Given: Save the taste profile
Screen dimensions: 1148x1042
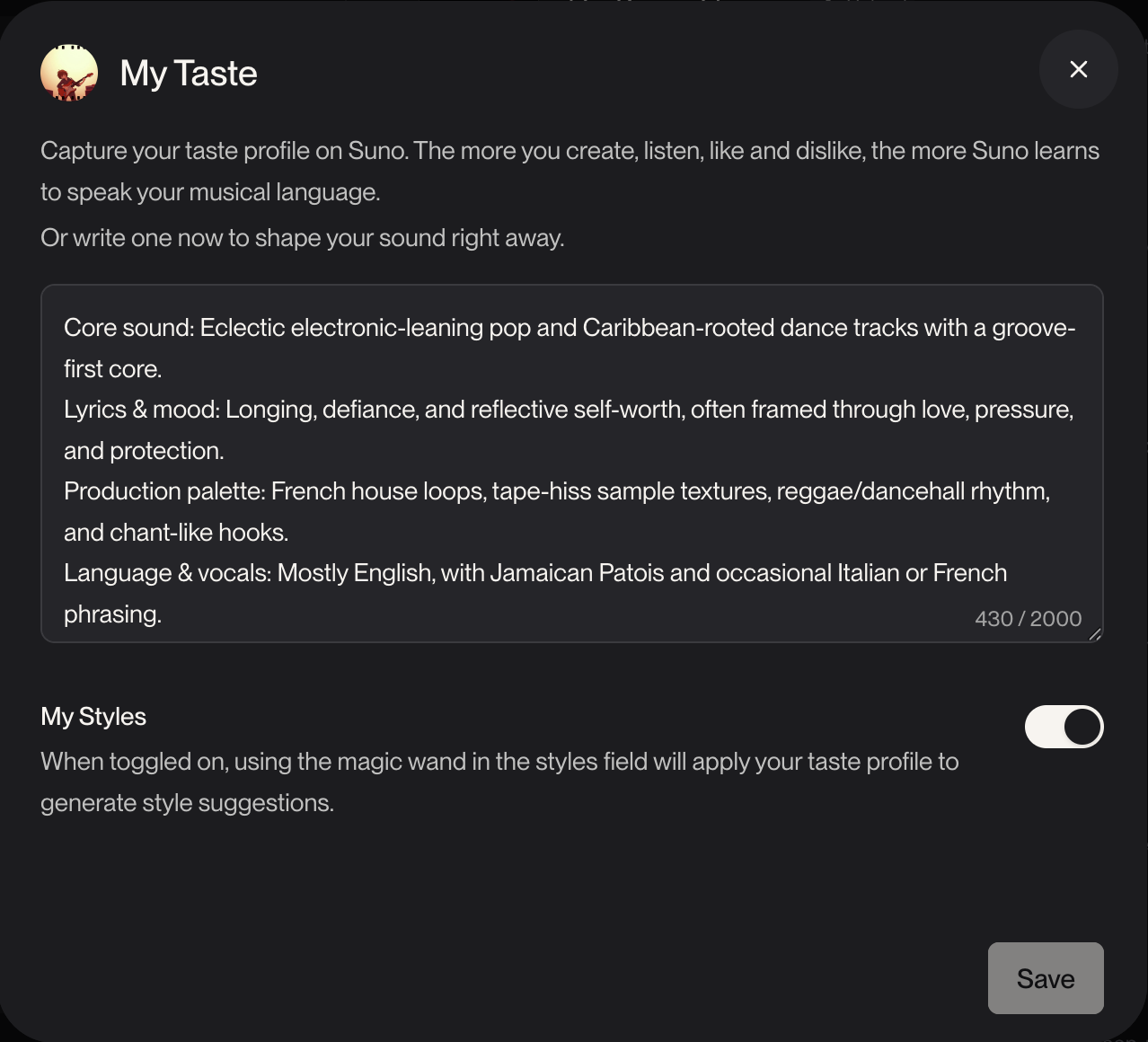Looking at the screenshot, I should tap(1045, 978).
